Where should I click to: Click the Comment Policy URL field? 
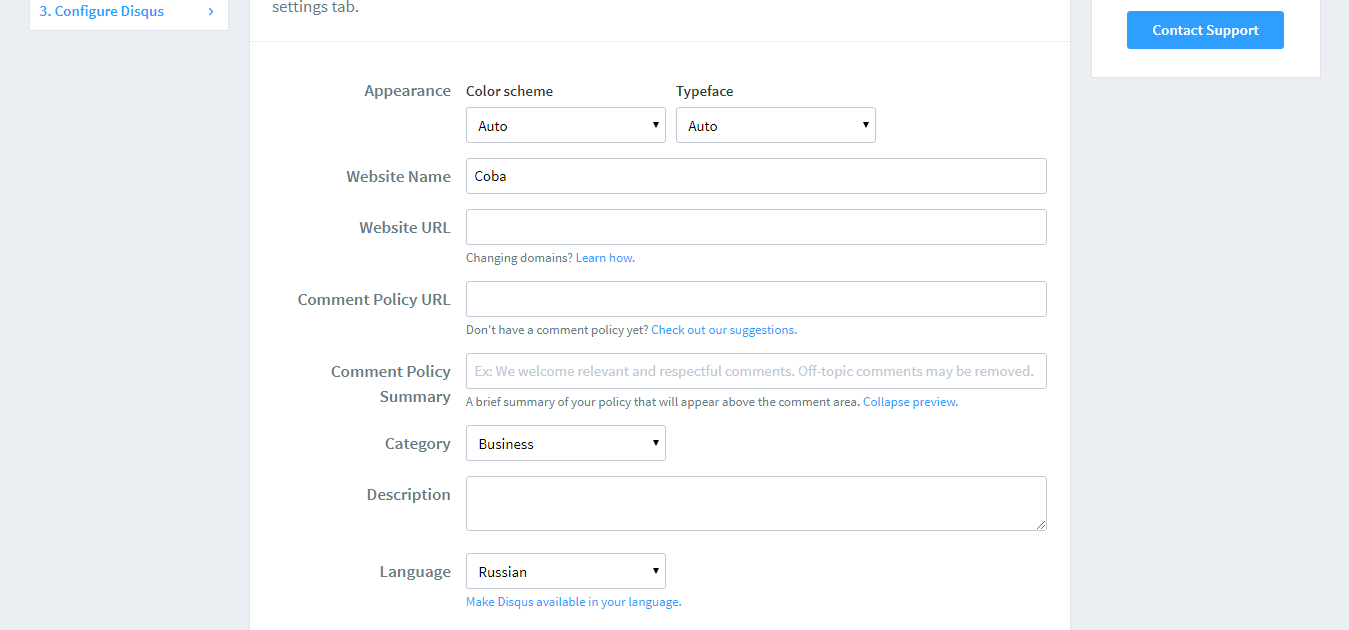pos(756,299)
